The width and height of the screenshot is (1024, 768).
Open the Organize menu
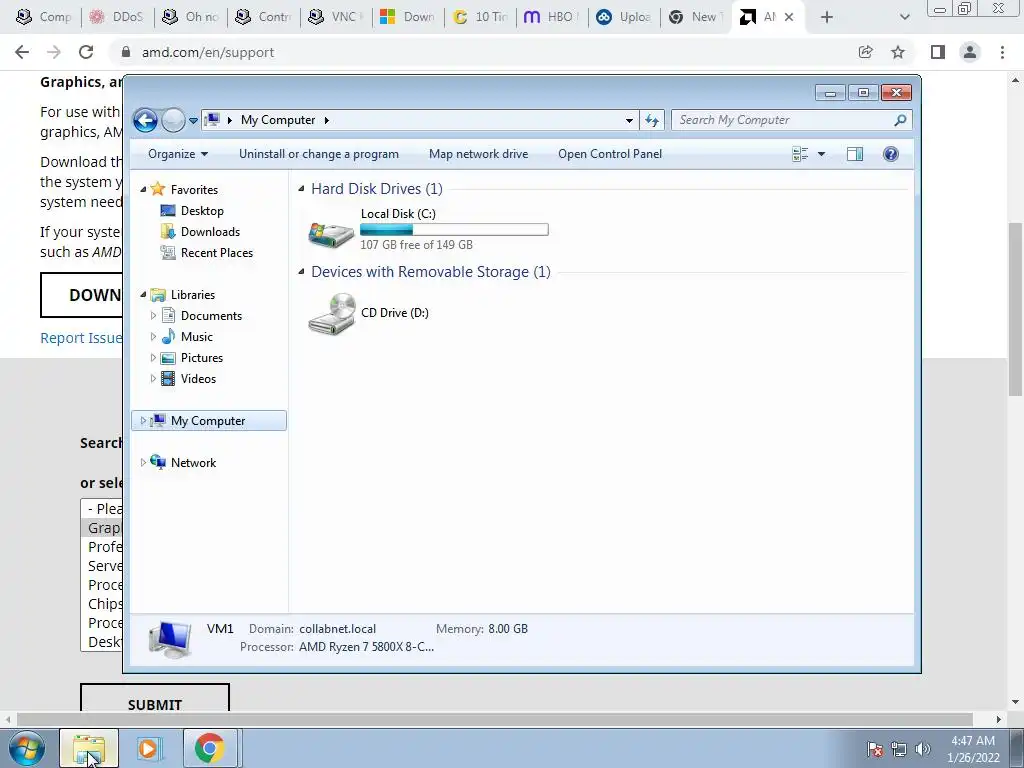tap(178, 154)
